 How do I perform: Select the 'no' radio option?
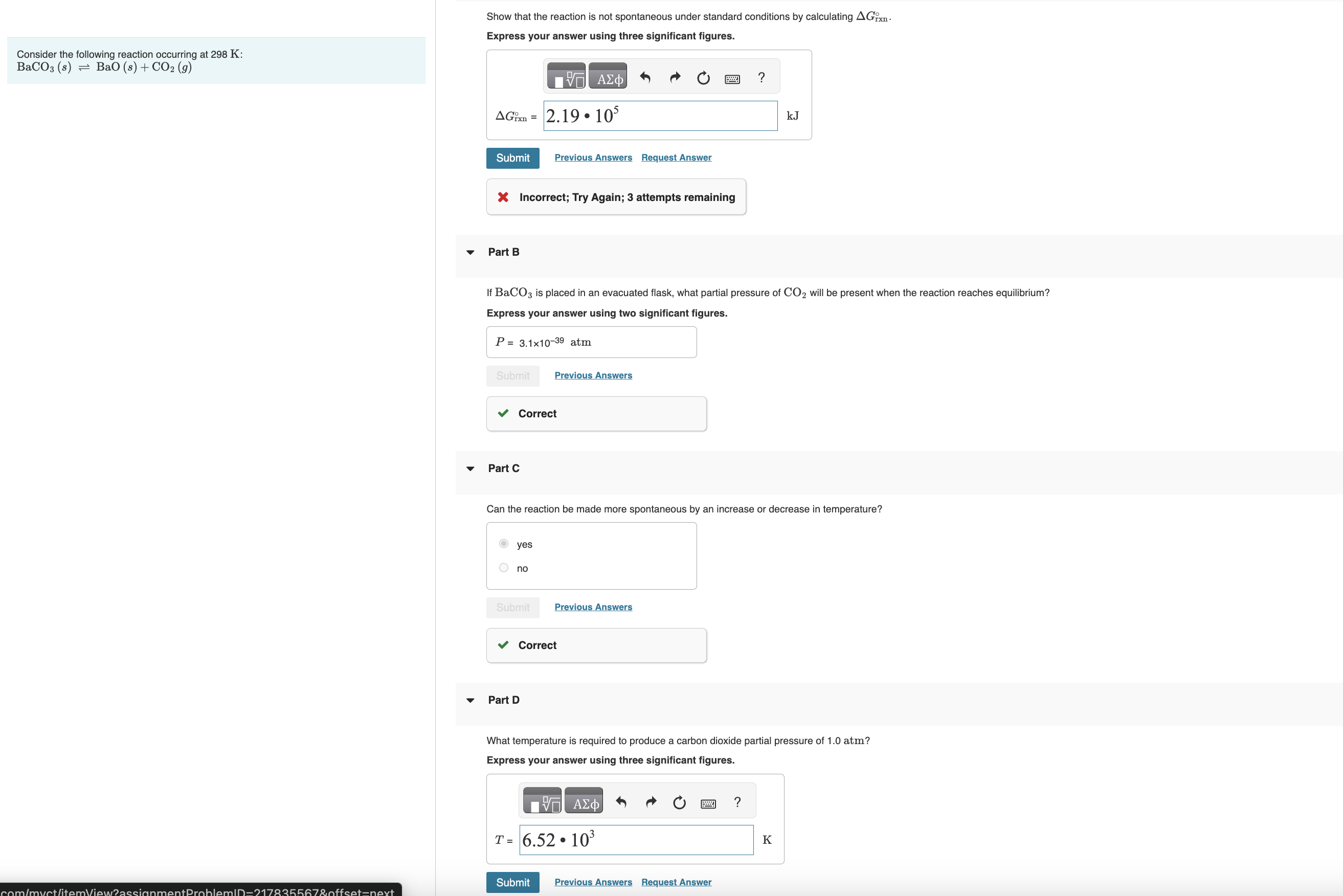coord(503,568)
